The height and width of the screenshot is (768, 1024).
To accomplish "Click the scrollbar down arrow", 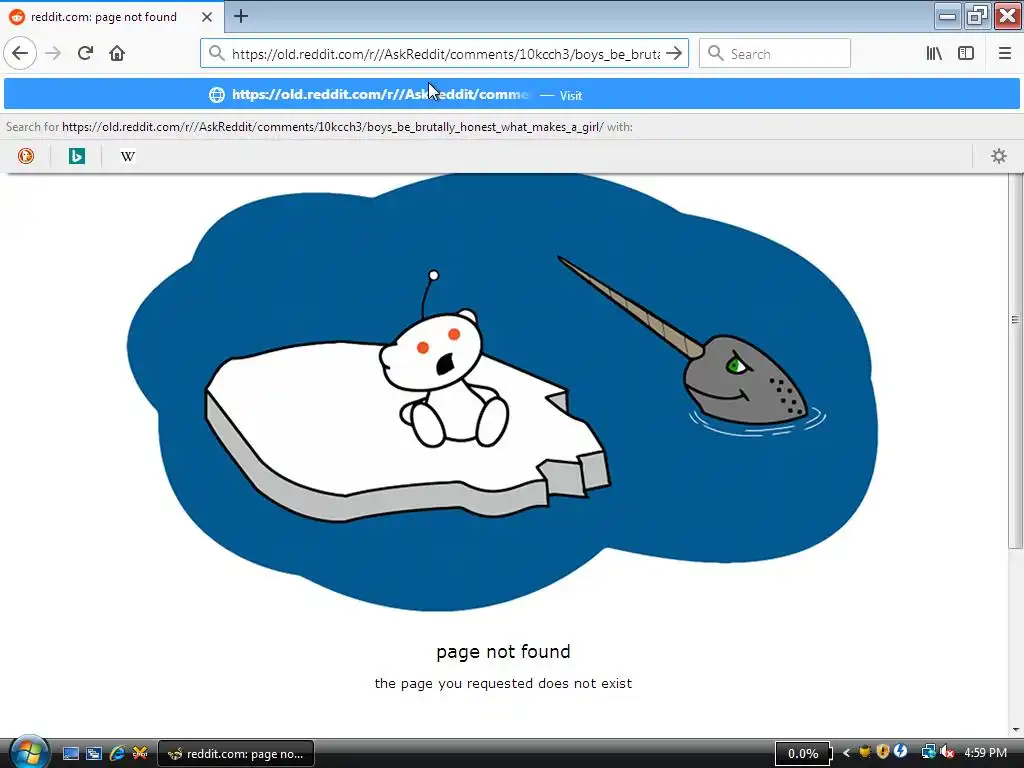I will click(x=1015, y=729).
